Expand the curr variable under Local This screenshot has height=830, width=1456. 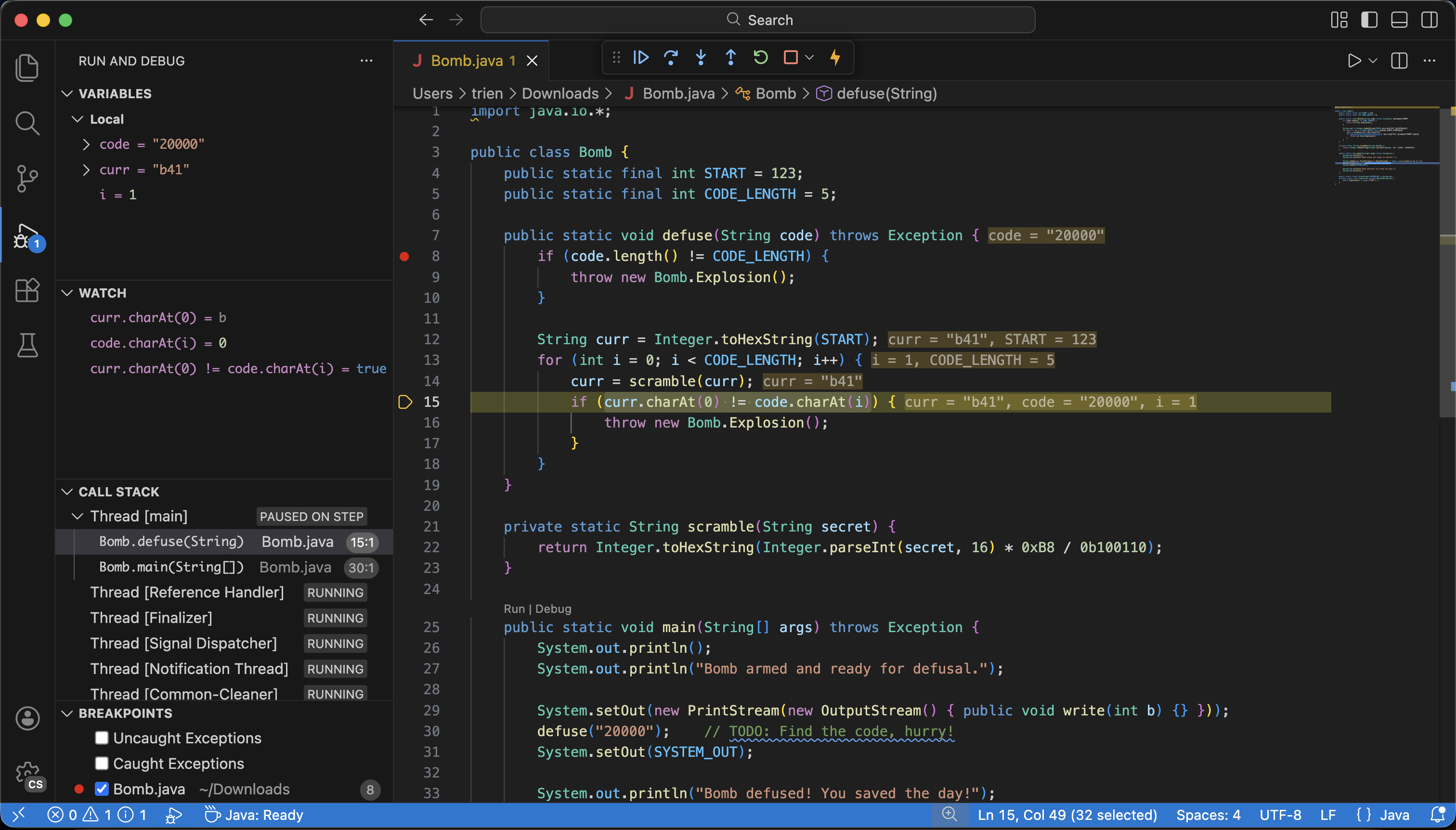[86, 169]
